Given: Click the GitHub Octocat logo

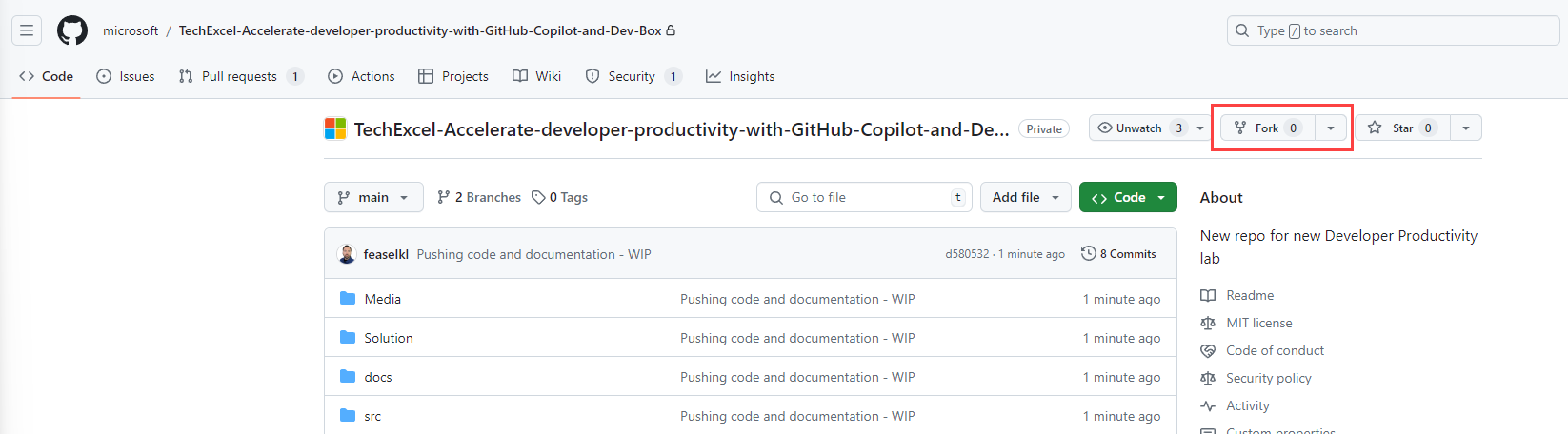Looking at the screenshot, I should pos(72,30).
